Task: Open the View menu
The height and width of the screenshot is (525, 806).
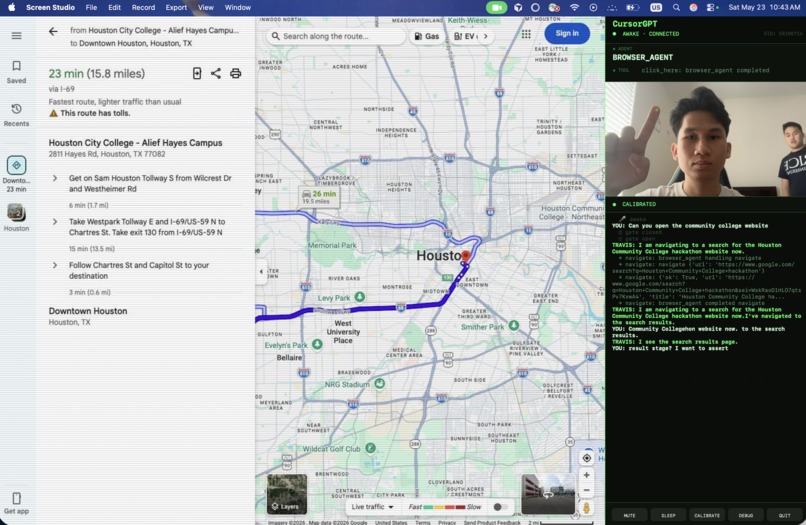Action: point(206,7)
